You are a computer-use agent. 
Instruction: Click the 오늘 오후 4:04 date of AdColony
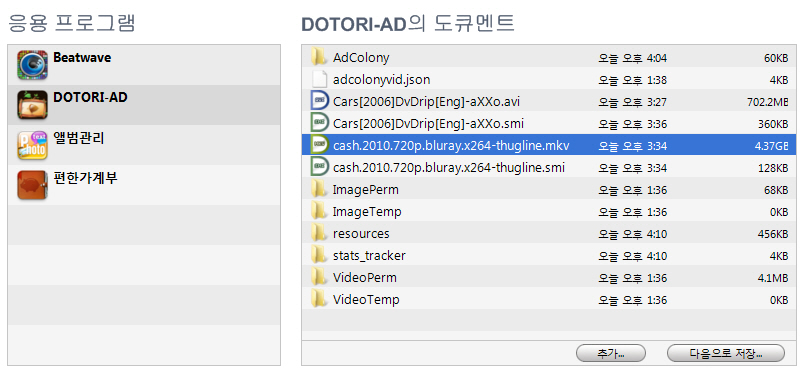[x=633, y=58]
